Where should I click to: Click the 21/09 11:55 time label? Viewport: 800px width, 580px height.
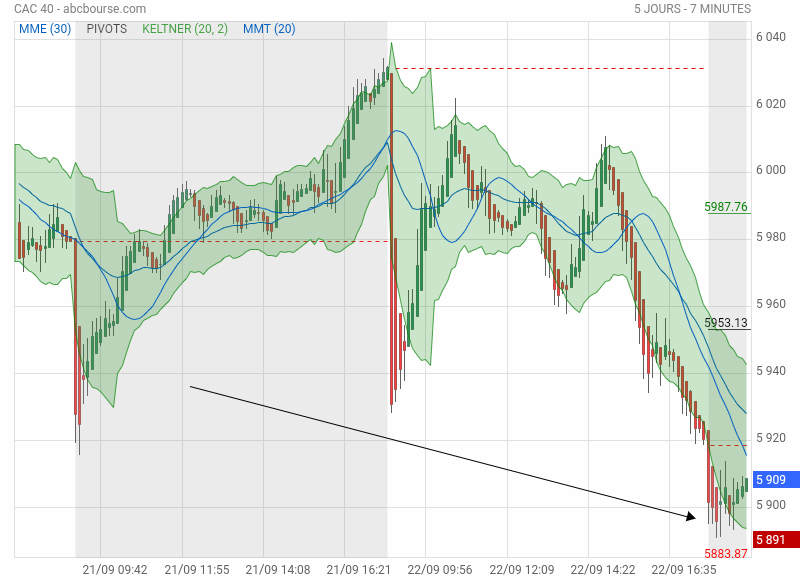click(197, 570)
